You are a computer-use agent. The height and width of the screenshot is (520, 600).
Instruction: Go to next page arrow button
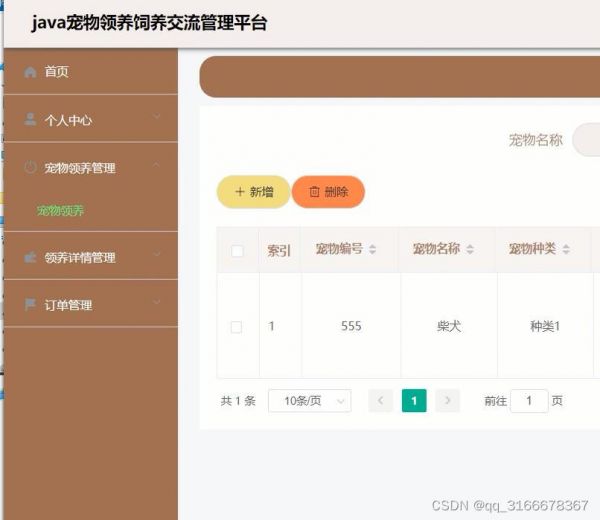coord(447,401)
